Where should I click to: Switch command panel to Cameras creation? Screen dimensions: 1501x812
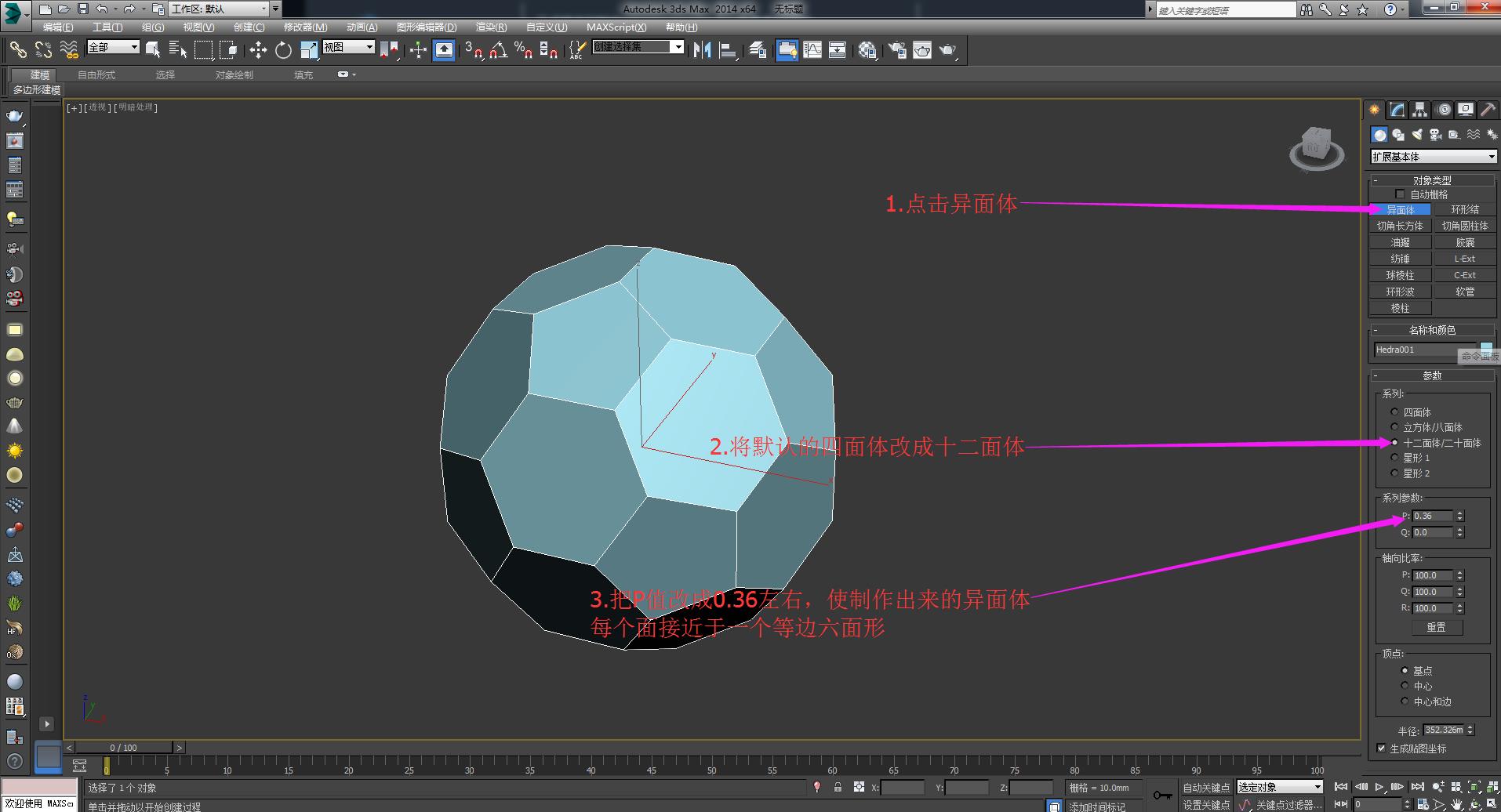tap(1434, 134)
